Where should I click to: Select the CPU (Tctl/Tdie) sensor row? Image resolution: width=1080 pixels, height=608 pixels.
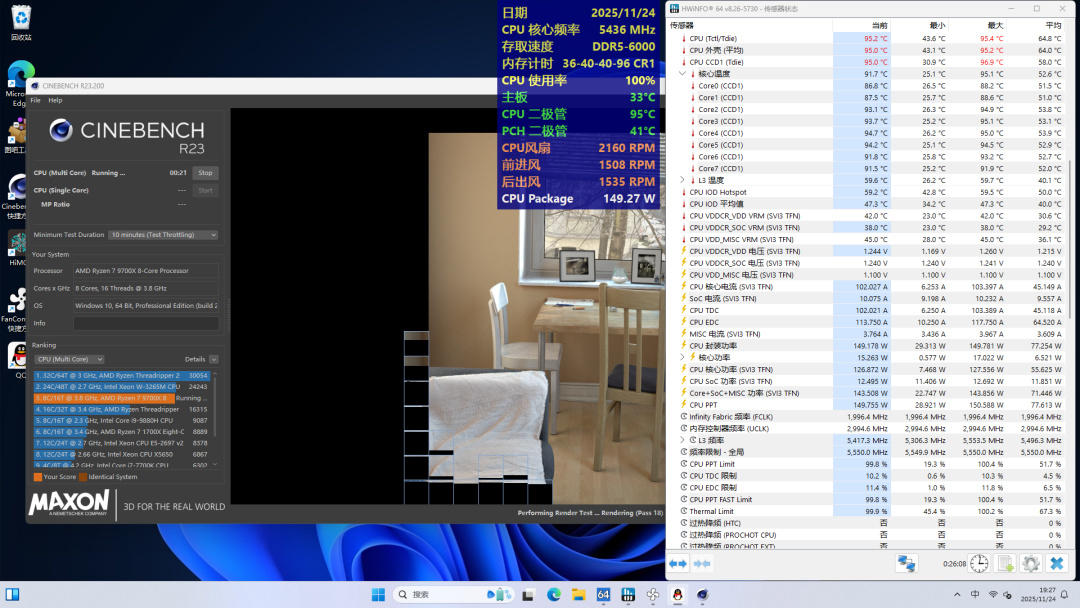866,39
